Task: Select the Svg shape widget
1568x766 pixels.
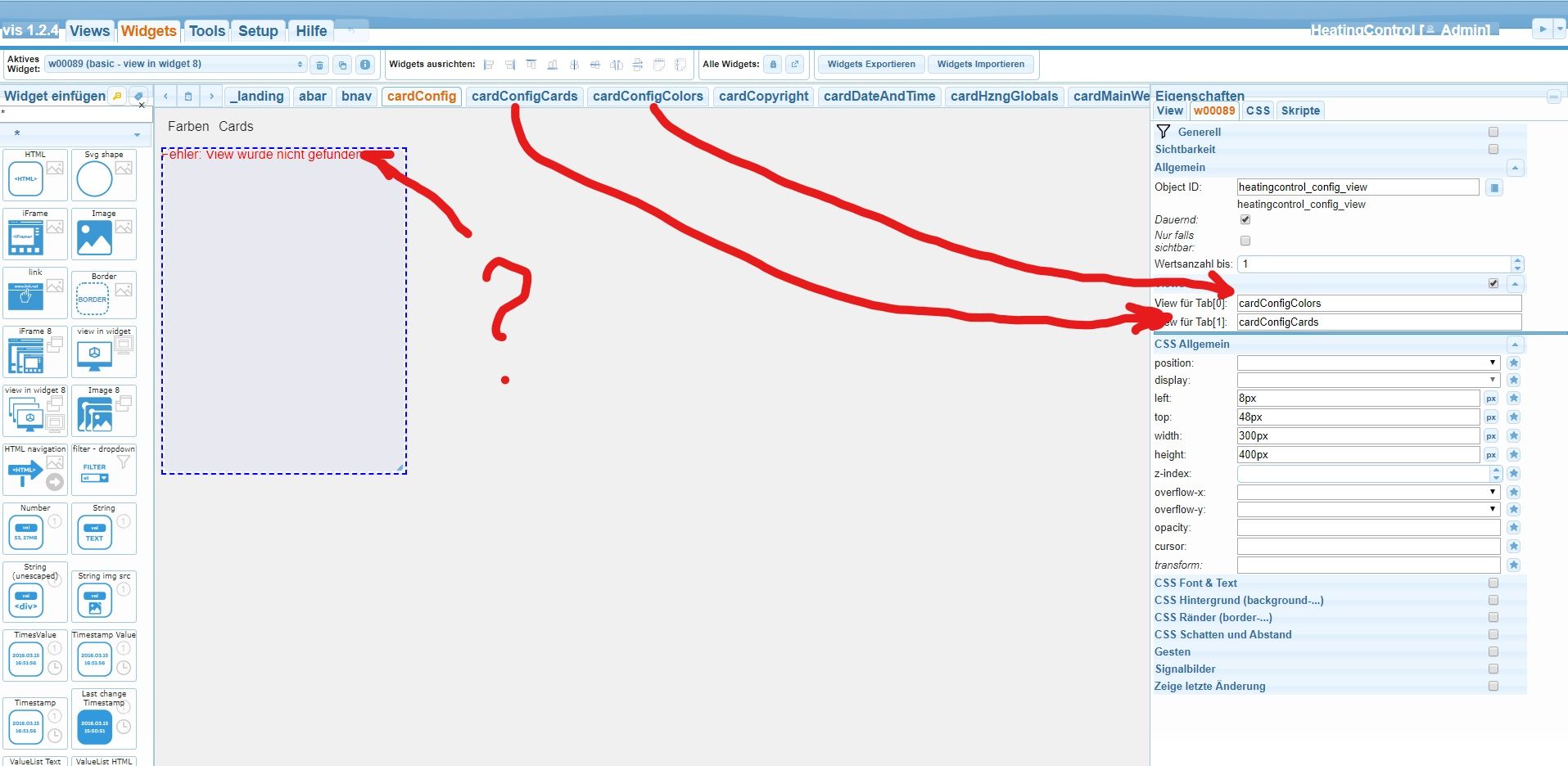Action: point(104,174)
